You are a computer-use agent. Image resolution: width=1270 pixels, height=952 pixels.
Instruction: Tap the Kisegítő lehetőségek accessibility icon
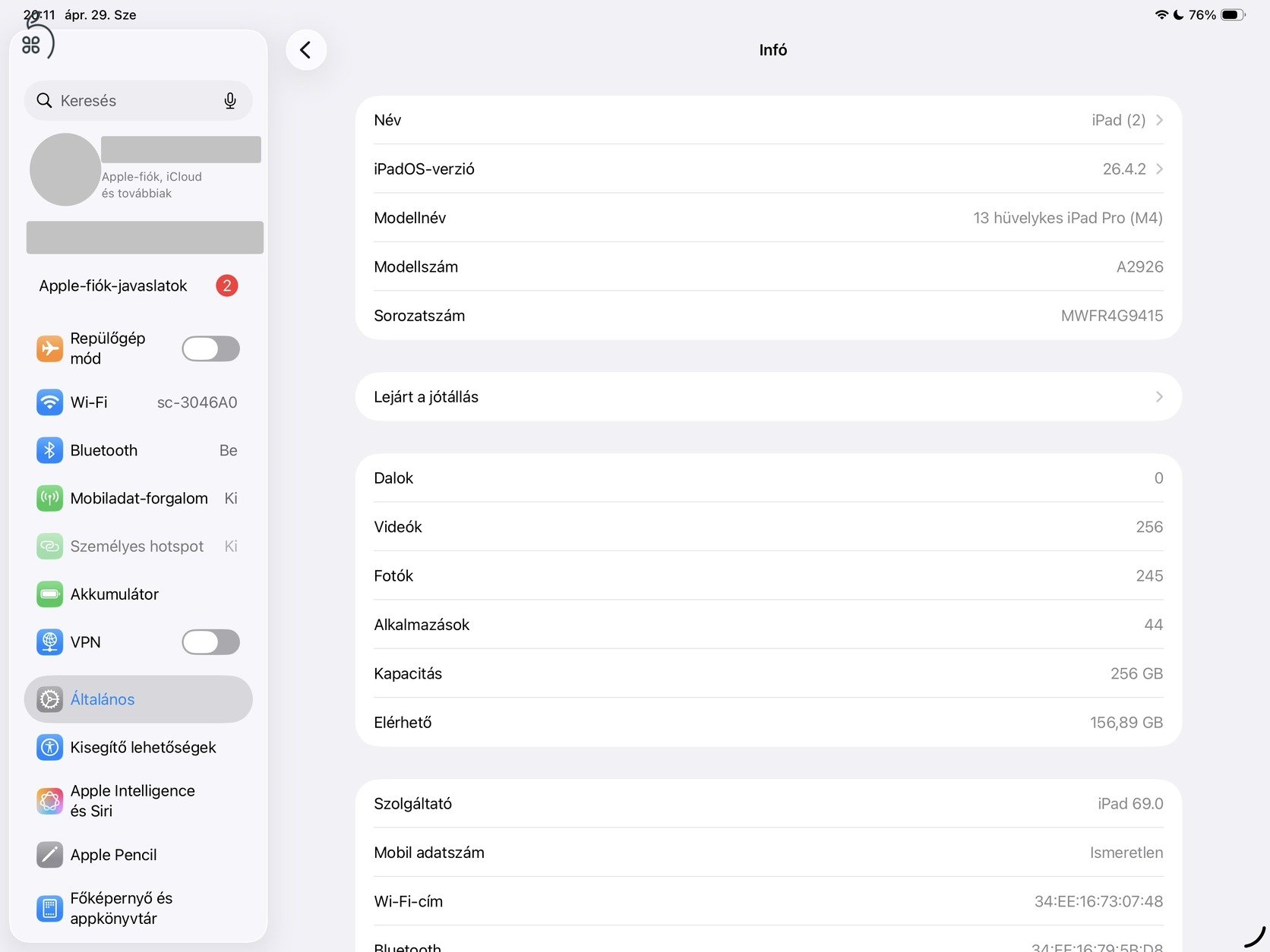[50, 747]
